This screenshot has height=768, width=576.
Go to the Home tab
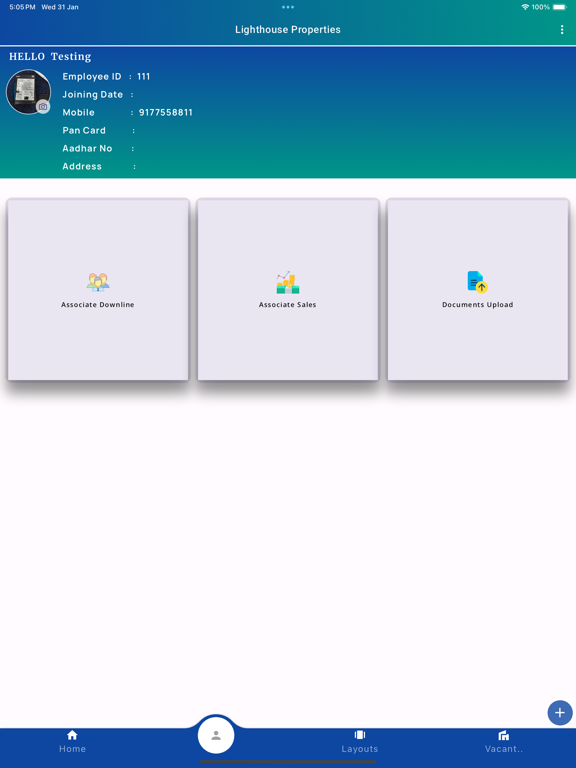click(x=72, y=742)
